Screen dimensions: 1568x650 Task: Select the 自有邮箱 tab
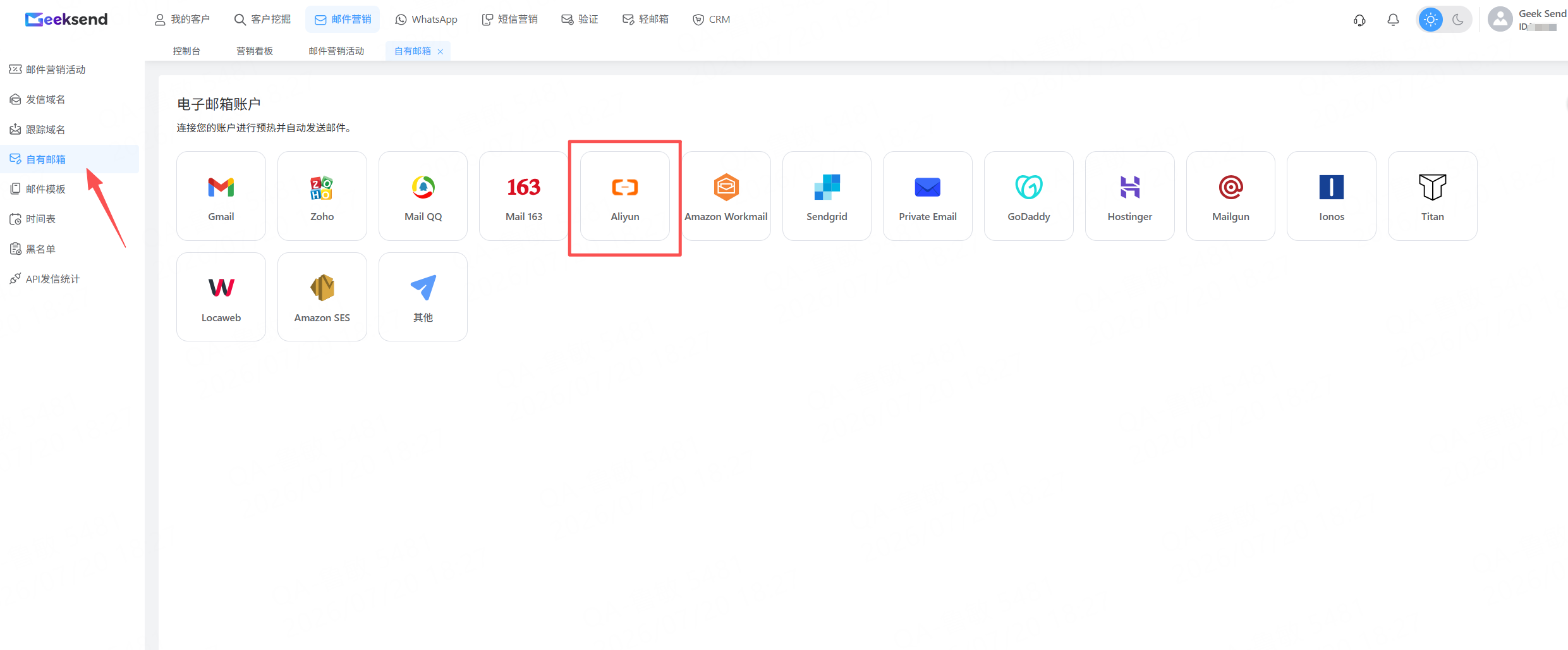413,51
